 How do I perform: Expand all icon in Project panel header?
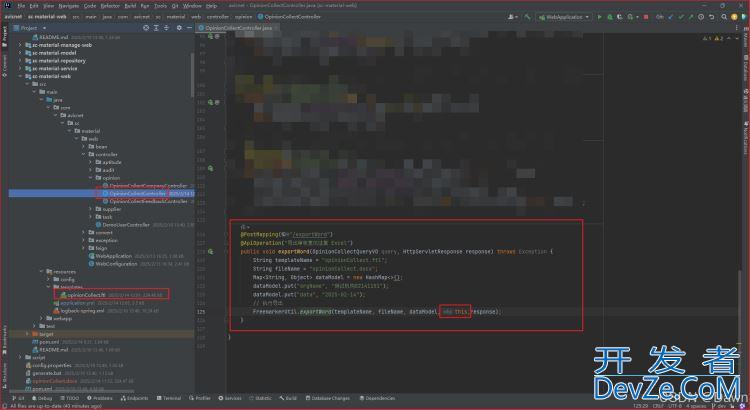click(156, 28)
